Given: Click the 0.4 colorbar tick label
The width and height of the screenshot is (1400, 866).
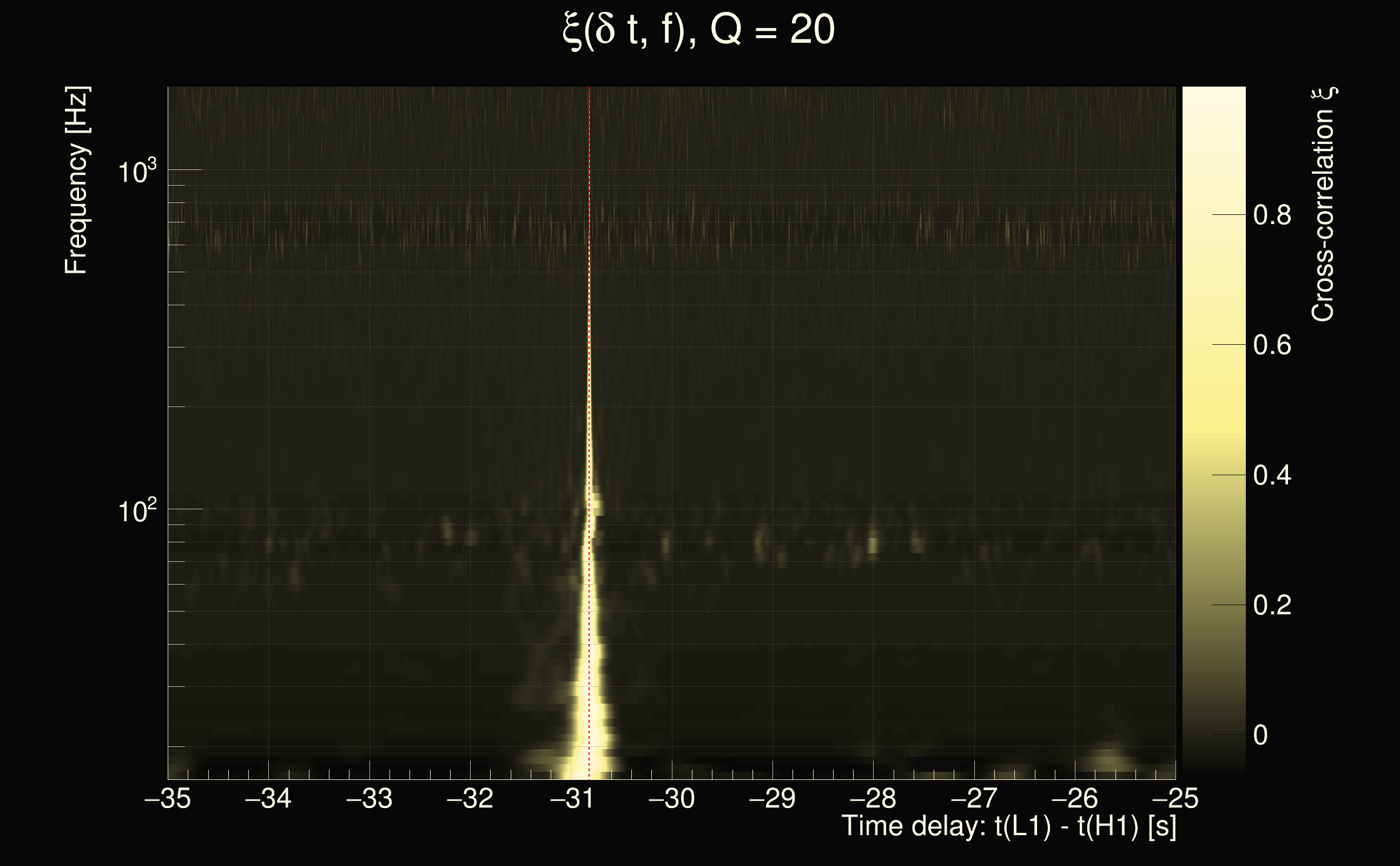Looking at the screenshot, I should click(1272, 475).
